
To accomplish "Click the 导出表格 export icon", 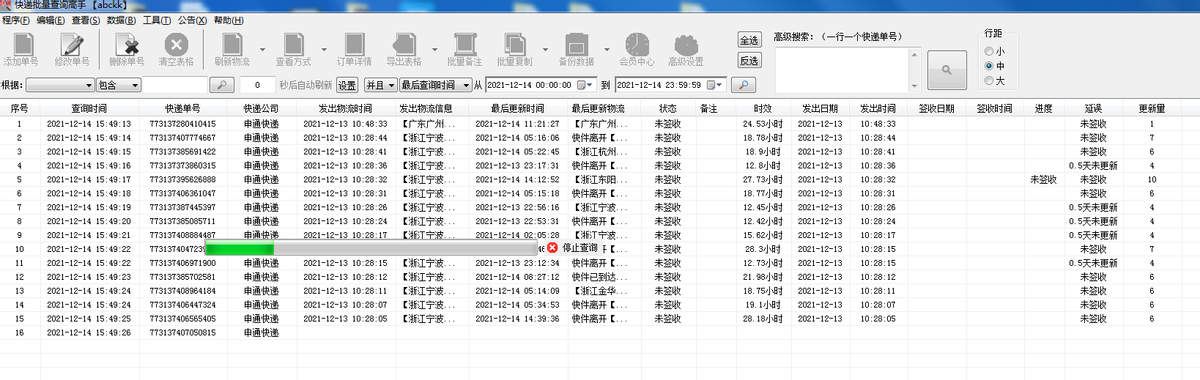I will 405,49.
